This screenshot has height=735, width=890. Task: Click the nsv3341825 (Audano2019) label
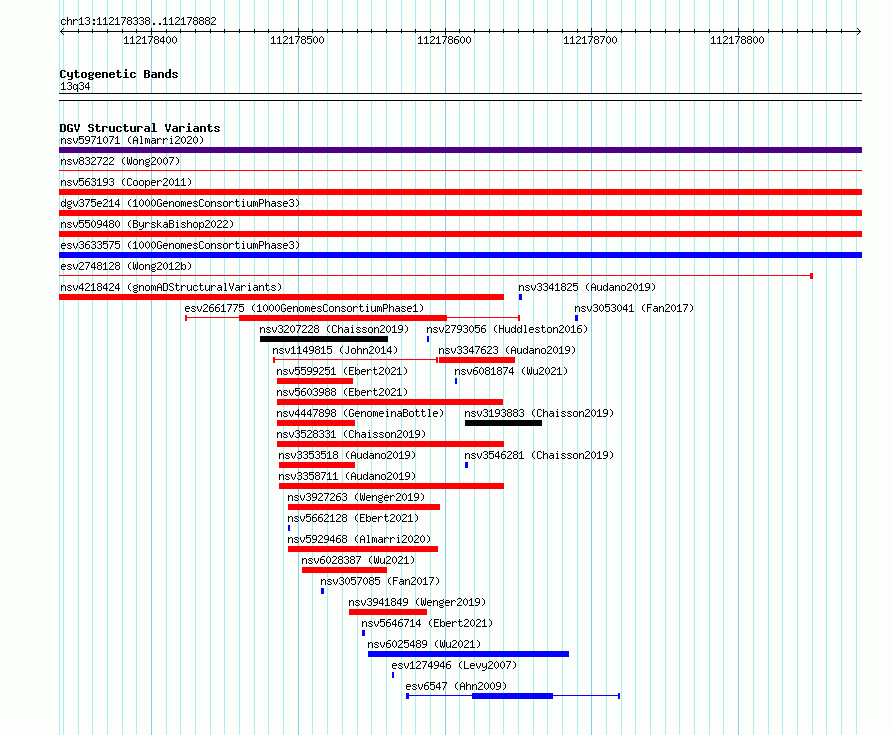(587, 287)
